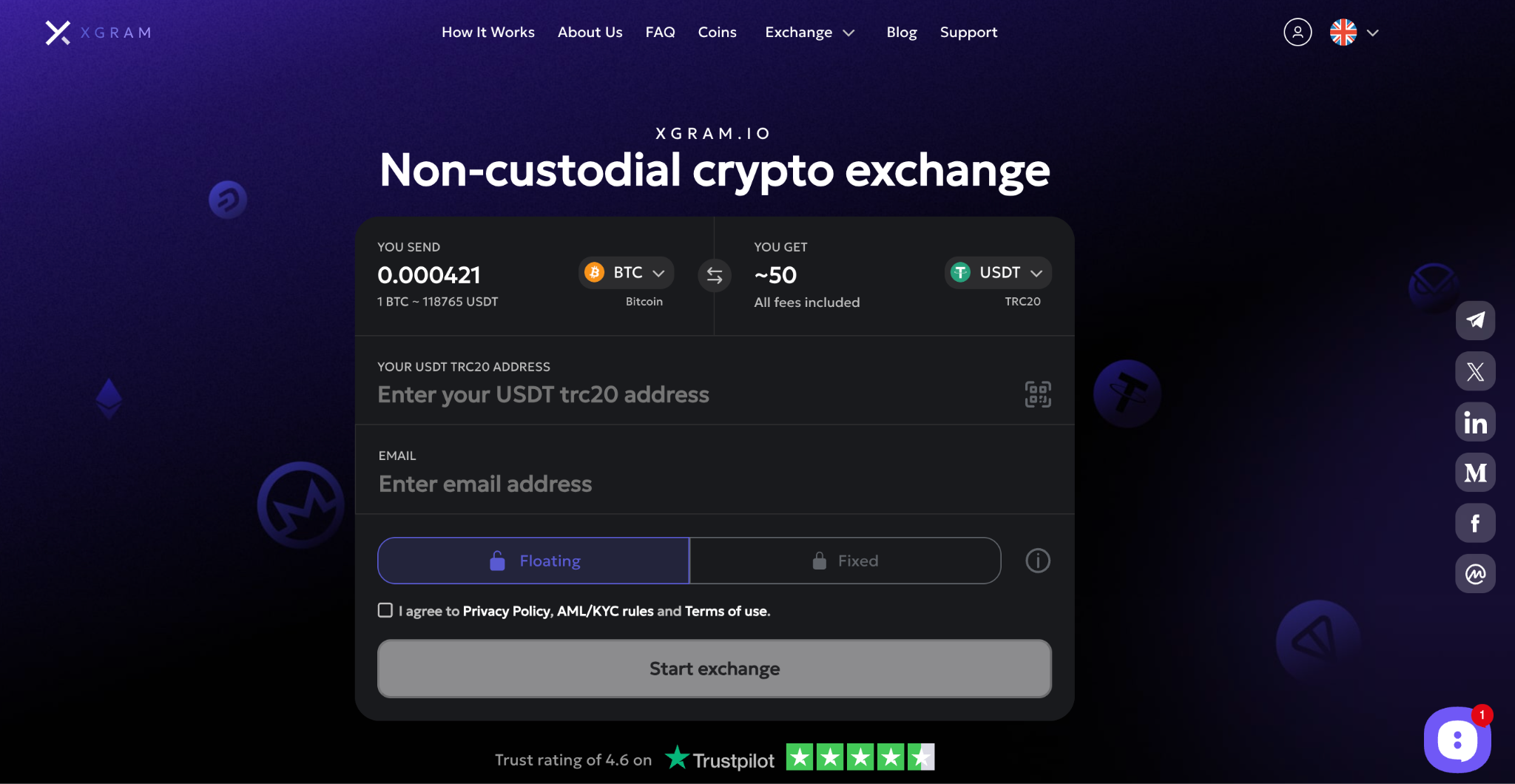Open the Facebook social icon
The height and width of the screenshot is (784, 1515).
click(1475, 523)
